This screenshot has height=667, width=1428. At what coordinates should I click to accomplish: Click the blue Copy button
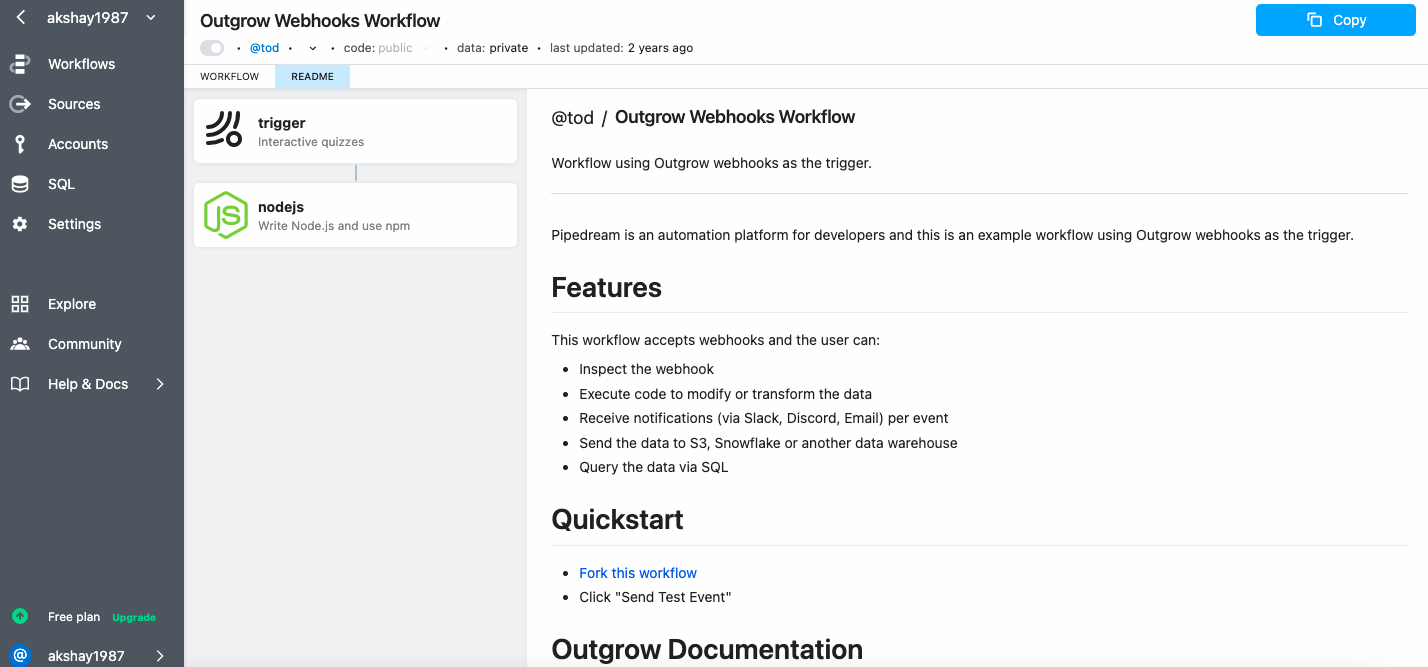click(x=1336, y=20)
